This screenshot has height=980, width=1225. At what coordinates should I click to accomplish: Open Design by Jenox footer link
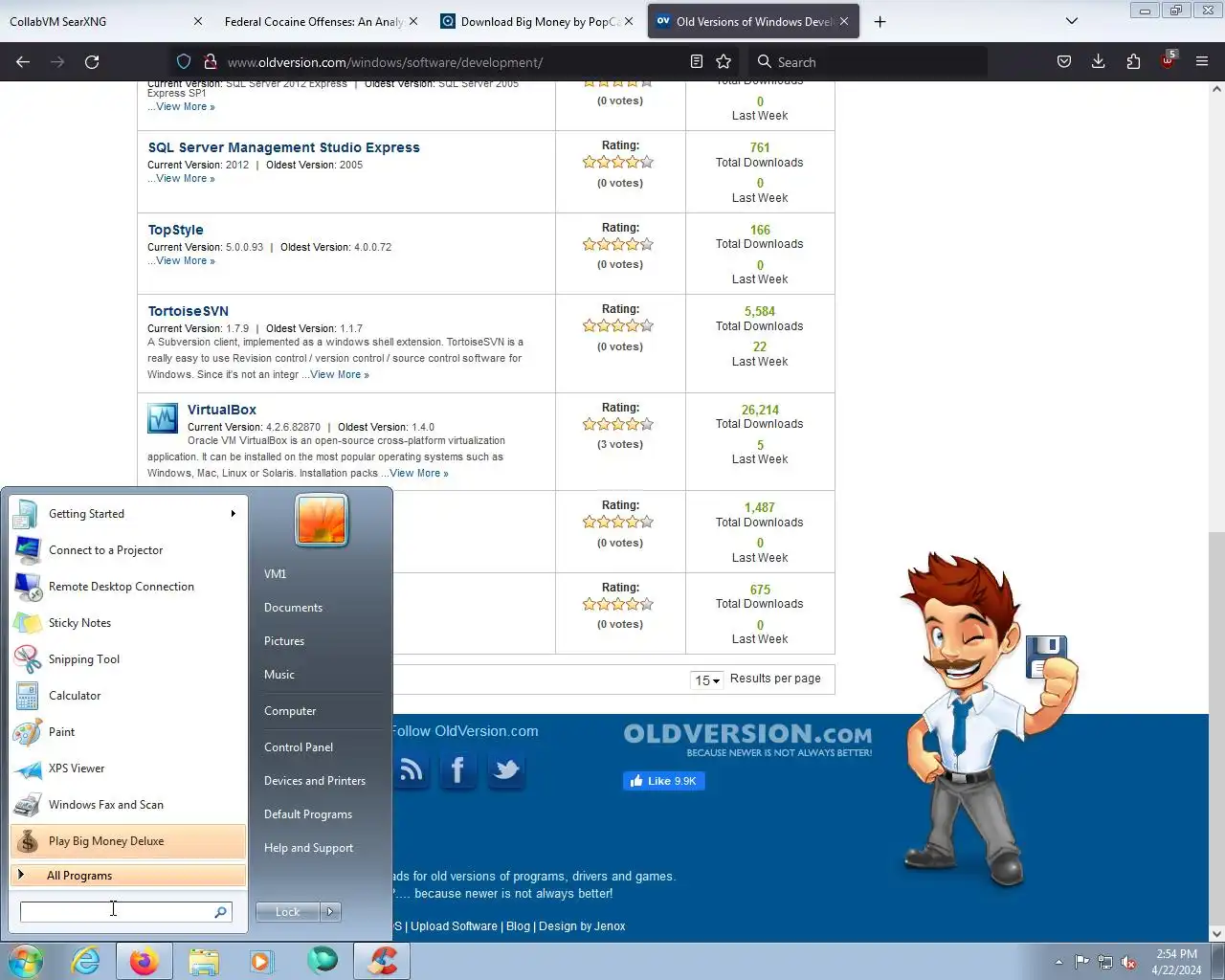click(582, 926)
